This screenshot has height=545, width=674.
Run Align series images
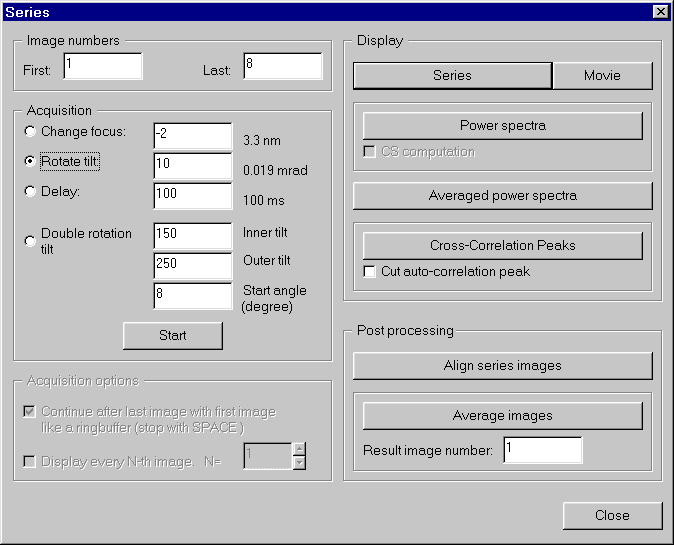(x=502, y=365)
